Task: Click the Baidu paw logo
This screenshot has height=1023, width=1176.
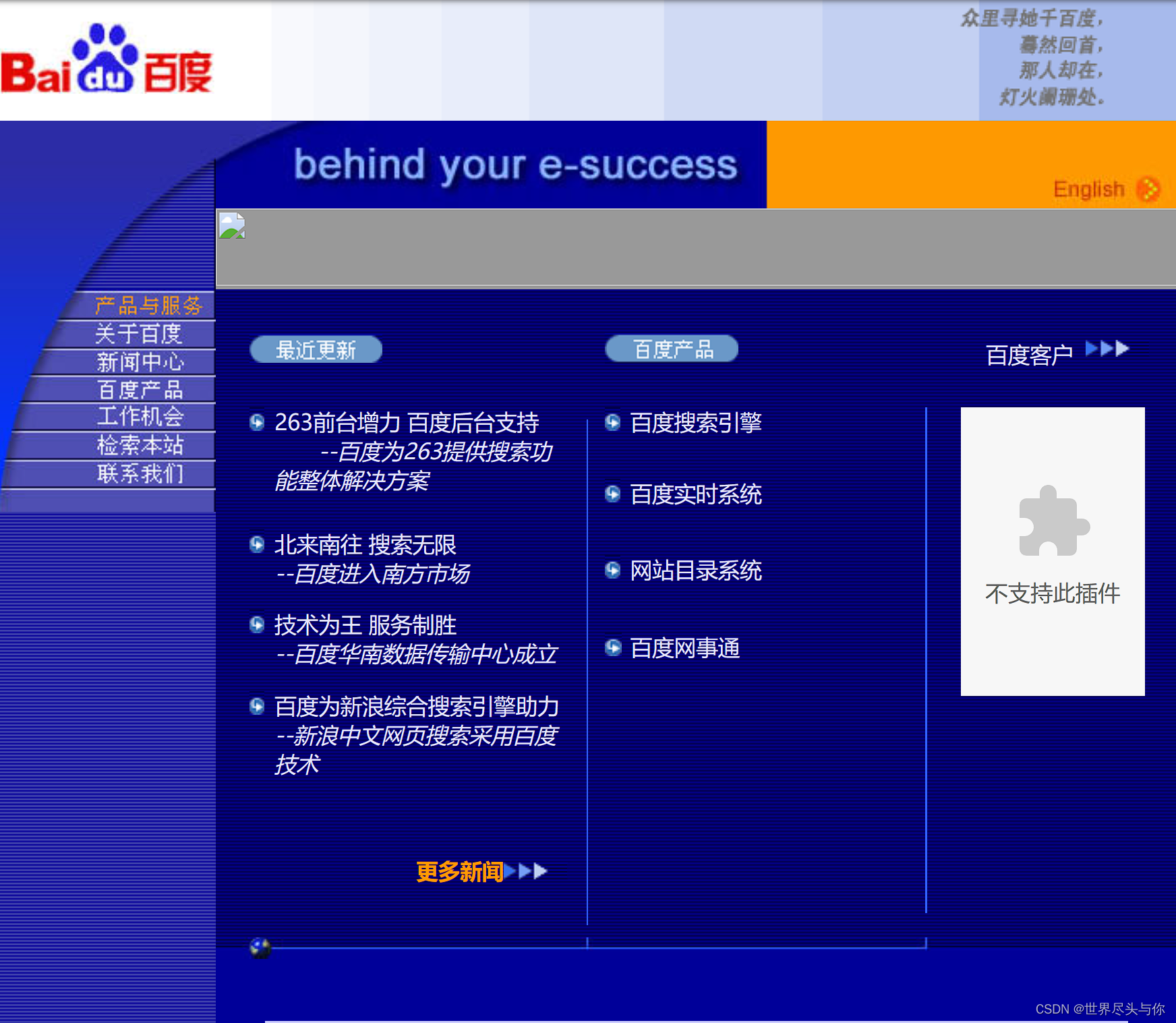Action: 107,59
